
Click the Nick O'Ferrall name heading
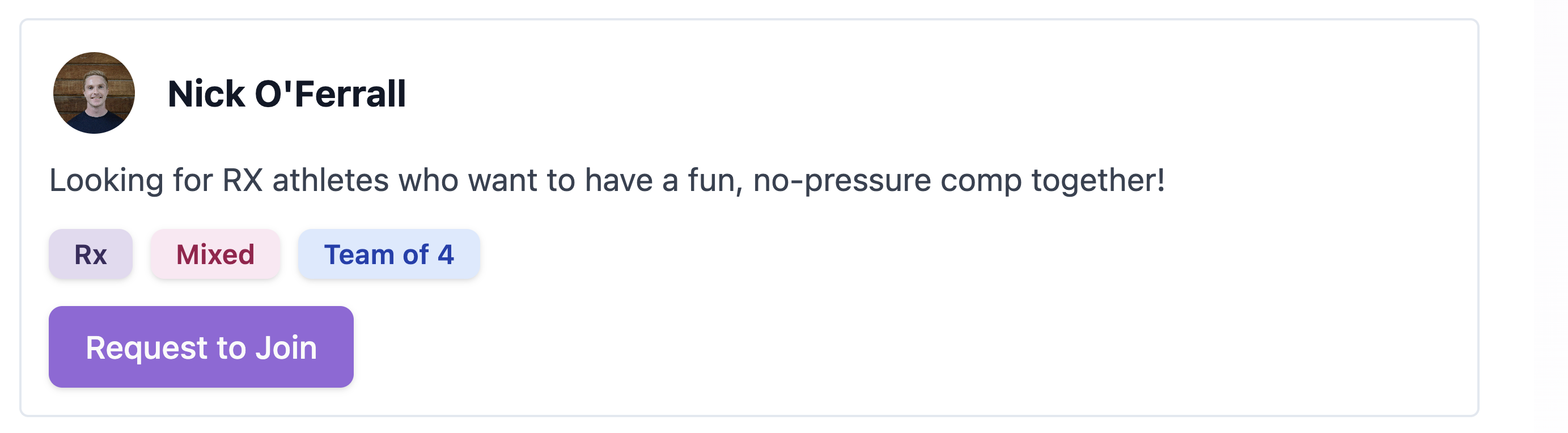point(287,94)
